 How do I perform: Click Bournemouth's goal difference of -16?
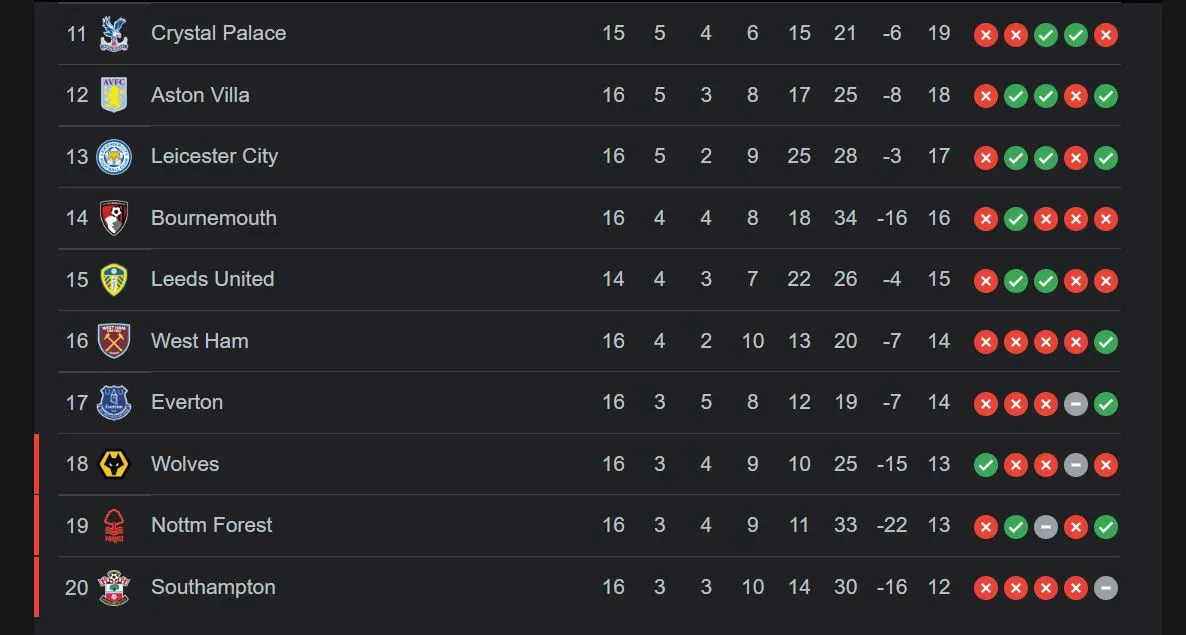point(891,218)
